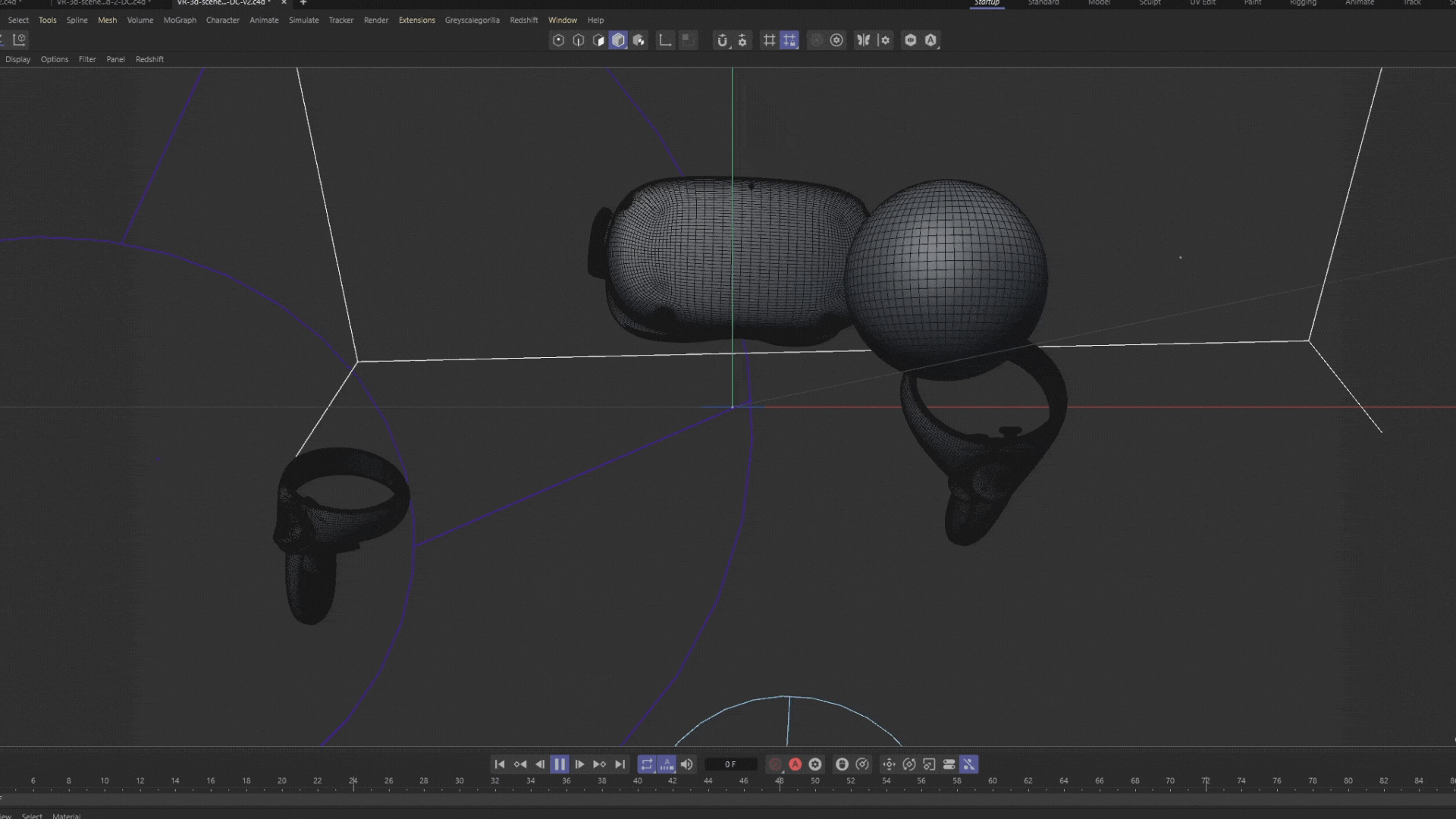Click the current frame 0 F field

731,764
